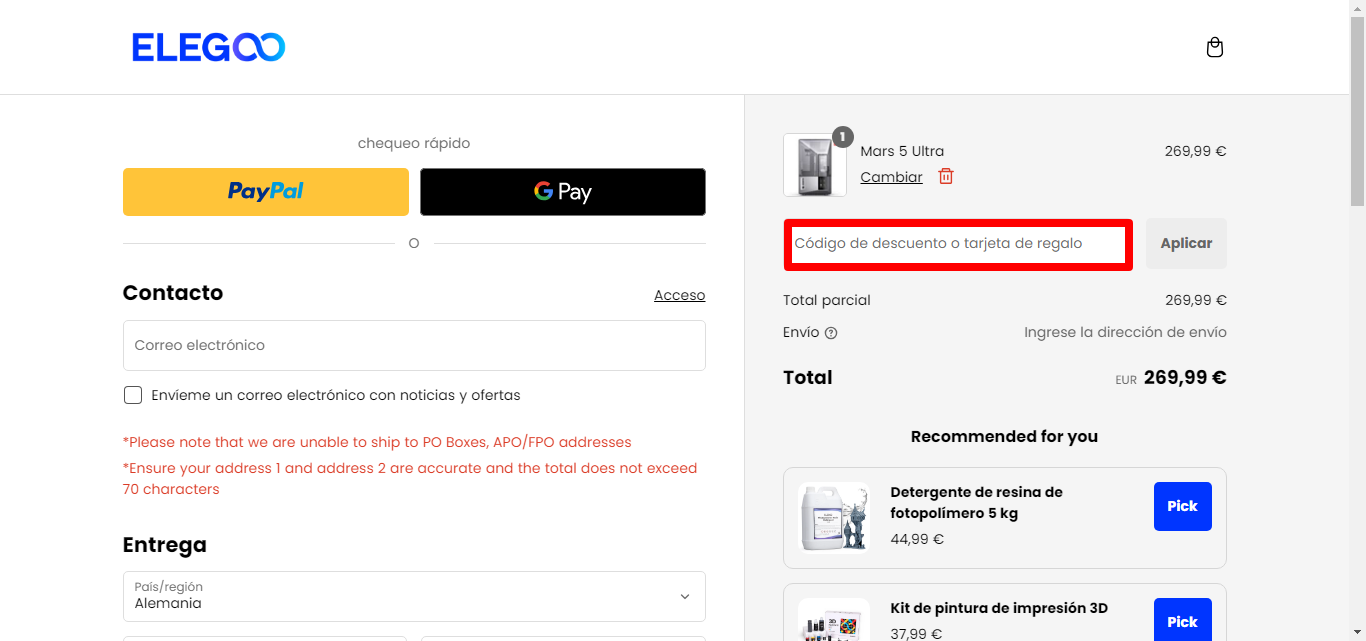Apply discount with the Aplicar button
This screenshot has width=1366, height=641.
tap(1186, 243)
